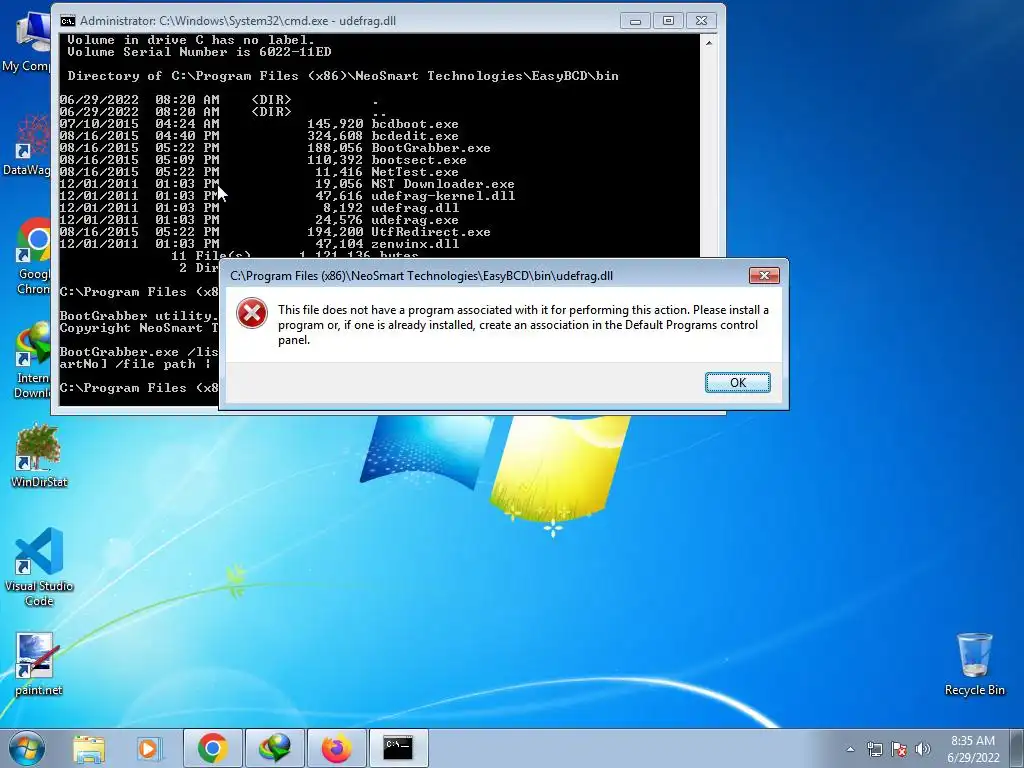Click the udefrag-kernel.dll listing line
The width and height of the screenshot is (1024, 768).
287,196
